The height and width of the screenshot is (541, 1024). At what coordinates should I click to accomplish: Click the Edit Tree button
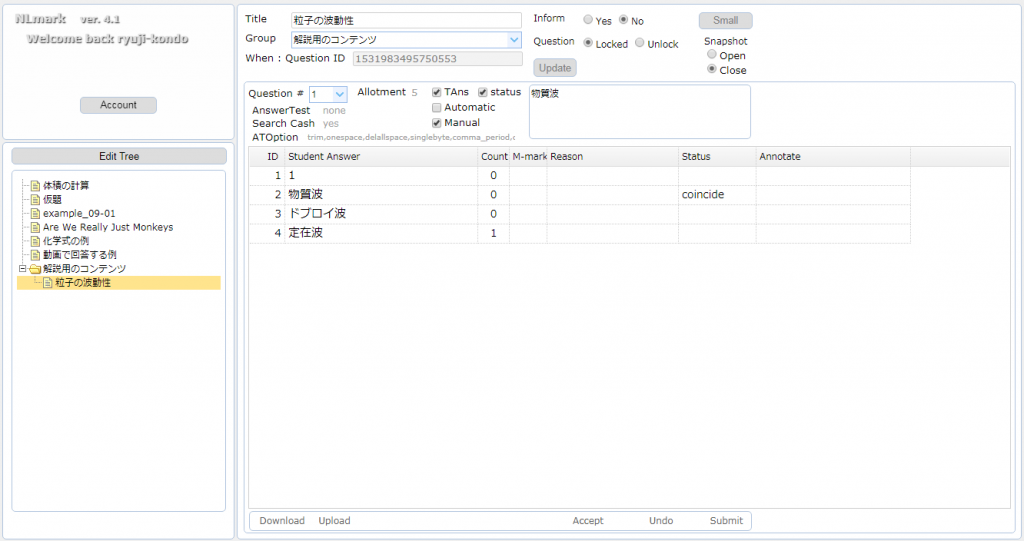119,157
